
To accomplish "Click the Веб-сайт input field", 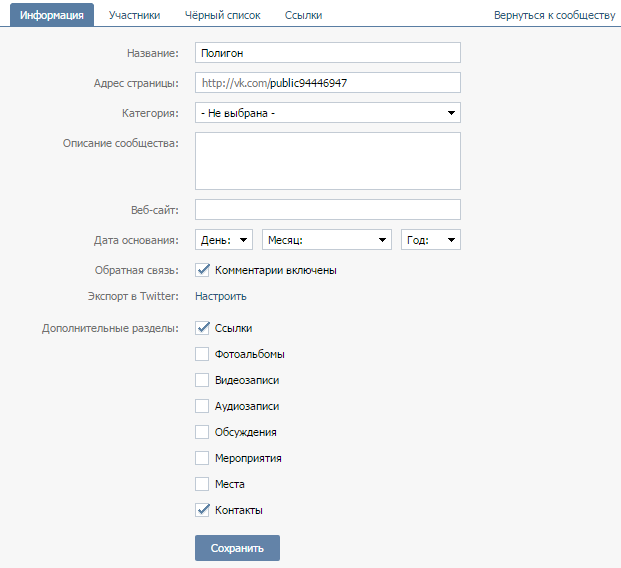I will pos(327,209).
